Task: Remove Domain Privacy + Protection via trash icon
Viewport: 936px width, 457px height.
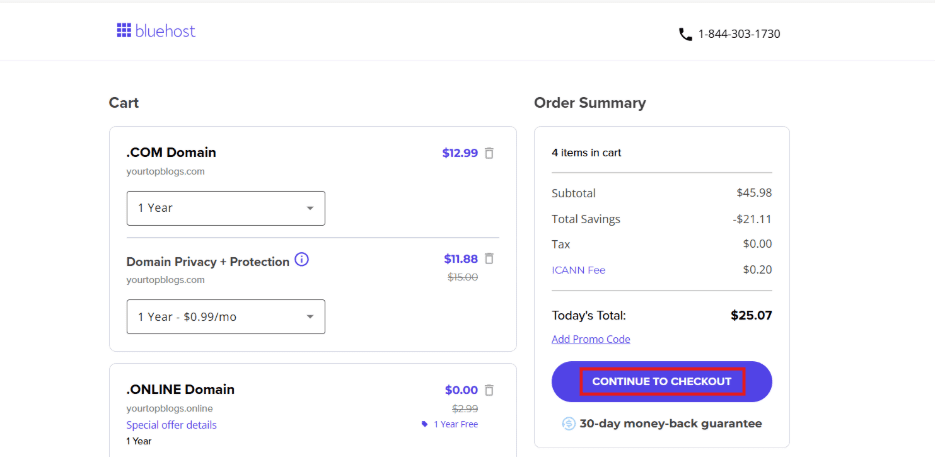Action: click(x=489, y=259)
